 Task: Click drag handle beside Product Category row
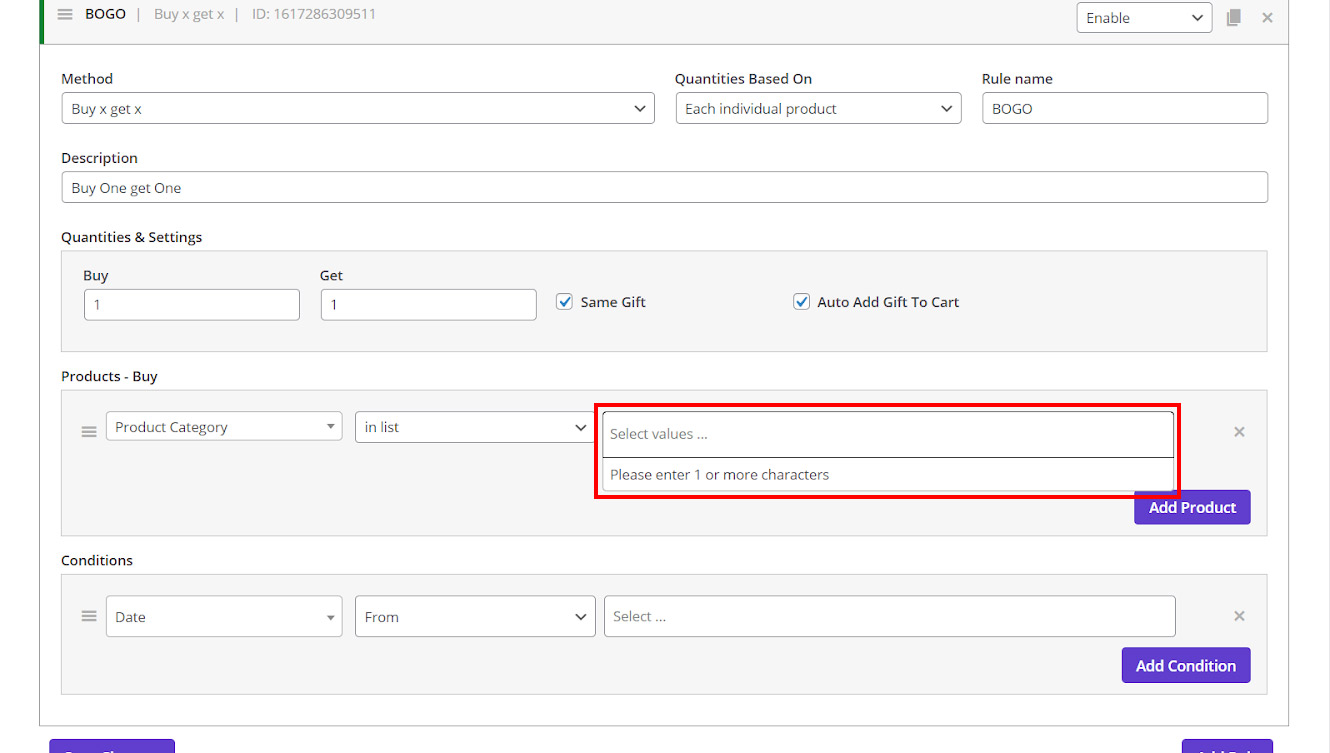click(x=89, y=431)
